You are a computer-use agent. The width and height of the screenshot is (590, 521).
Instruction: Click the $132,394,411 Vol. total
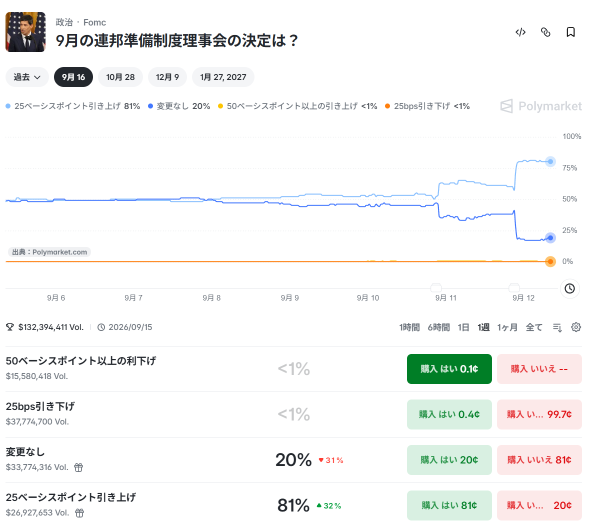(x=51, y=327)
